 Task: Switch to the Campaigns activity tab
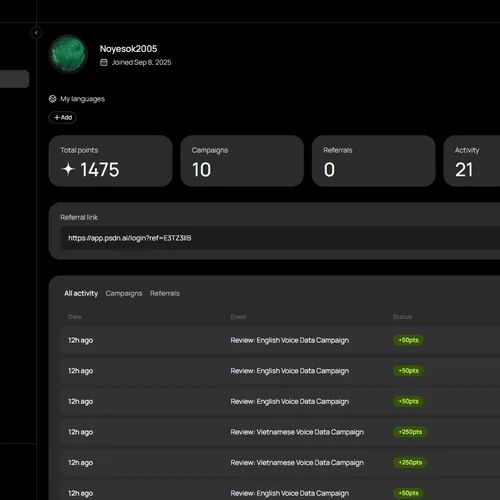tap(124, 293)
